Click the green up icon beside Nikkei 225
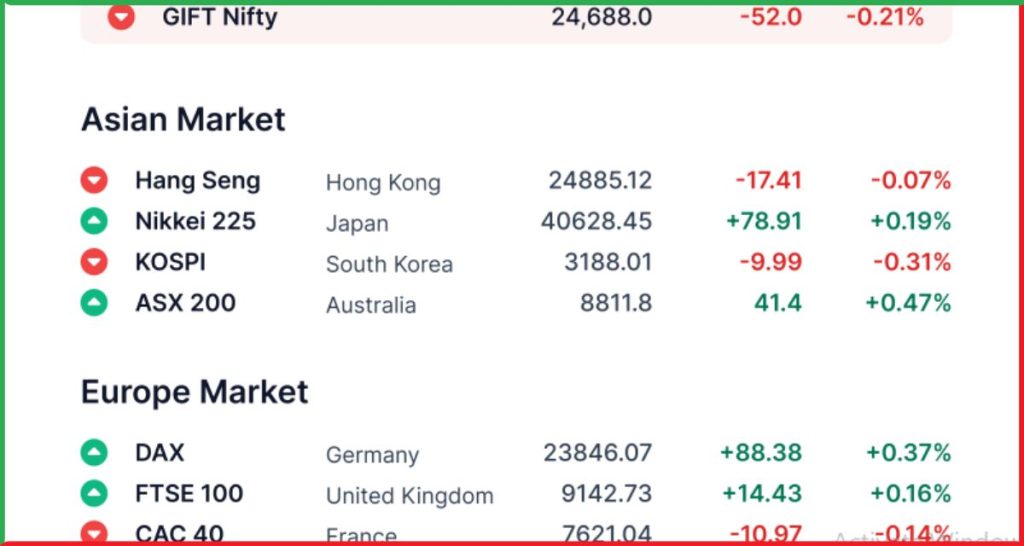The height and width of the screenshot is (546, 1024). [x=94, y=221]
